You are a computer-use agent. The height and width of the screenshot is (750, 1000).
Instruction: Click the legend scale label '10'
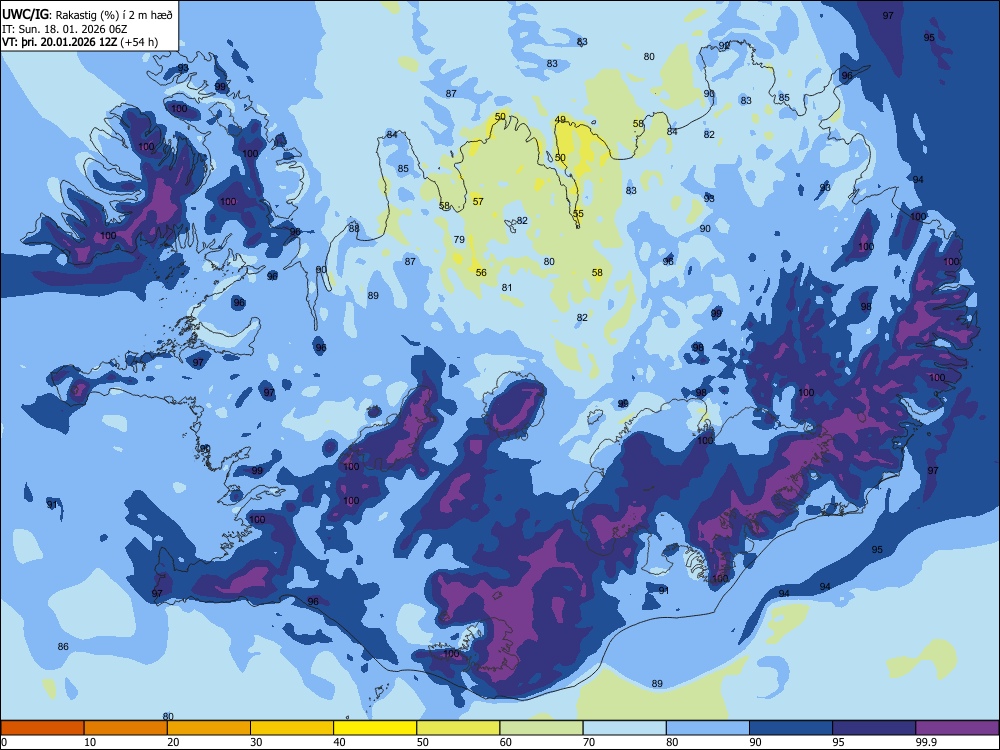pyautogui.click(x=90, y=742)
